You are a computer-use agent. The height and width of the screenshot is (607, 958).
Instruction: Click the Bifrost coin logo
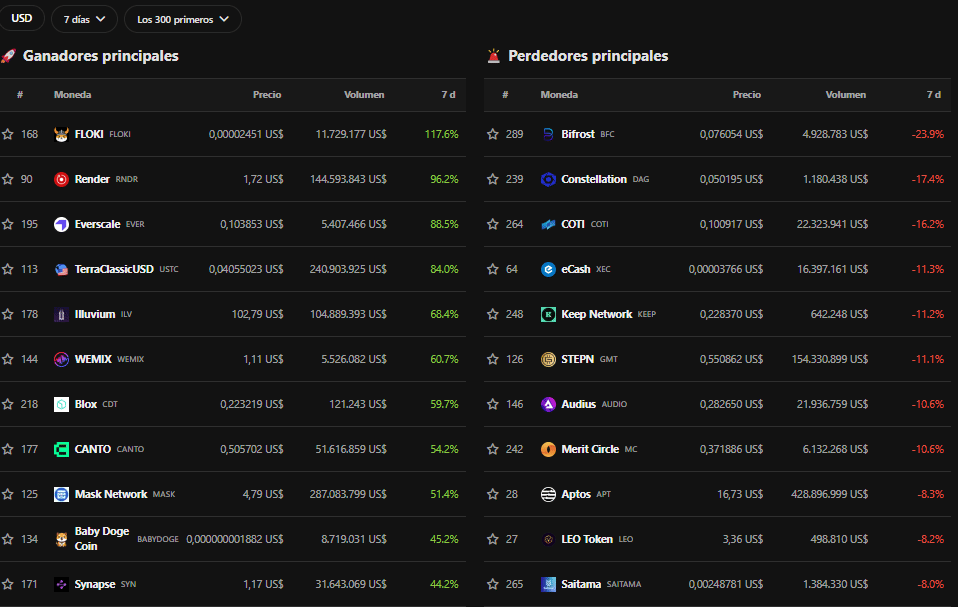click(x=548, y=134)
